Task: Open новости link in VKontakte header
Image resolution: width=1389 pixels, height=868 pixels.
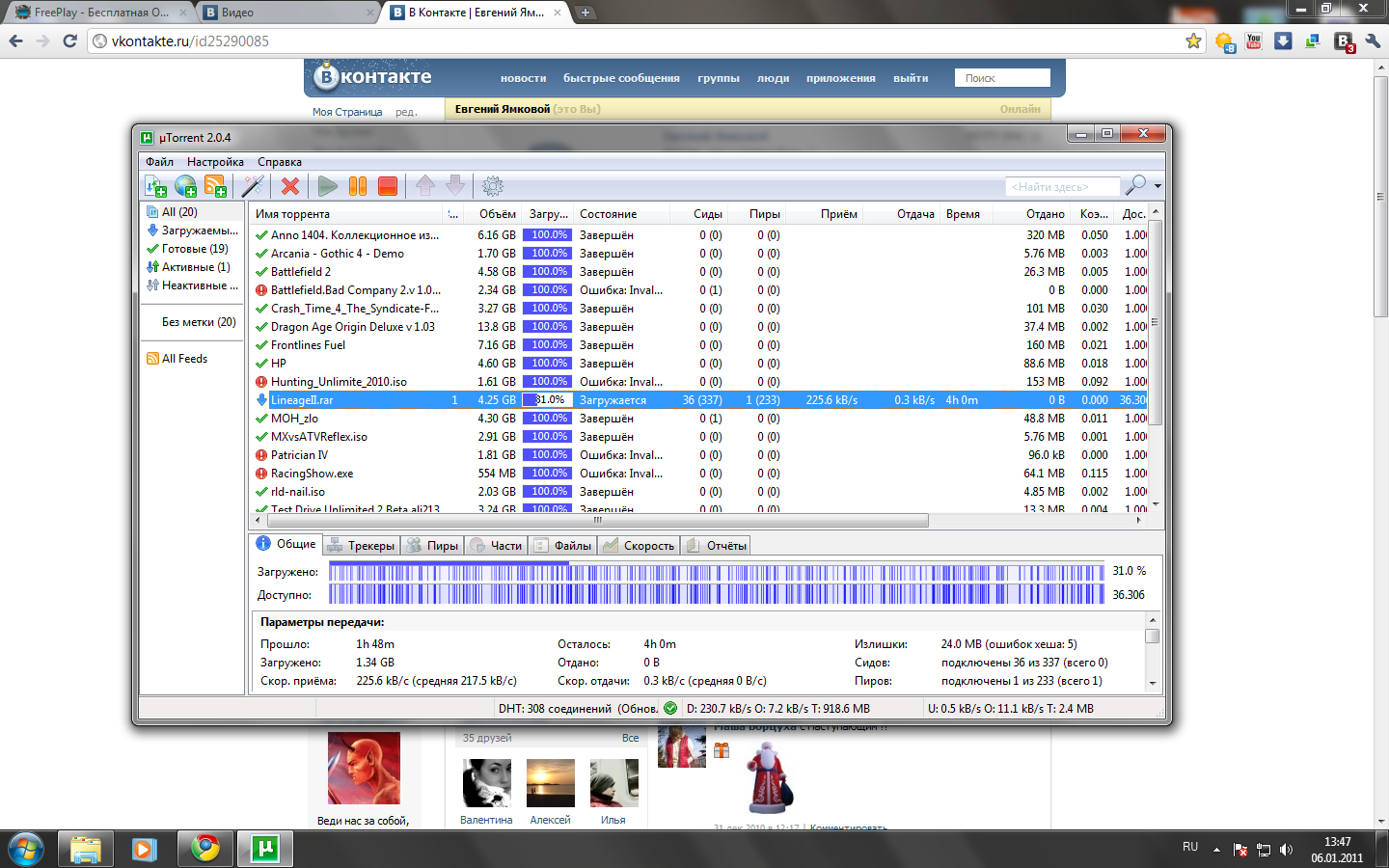Action: (524, 78)
